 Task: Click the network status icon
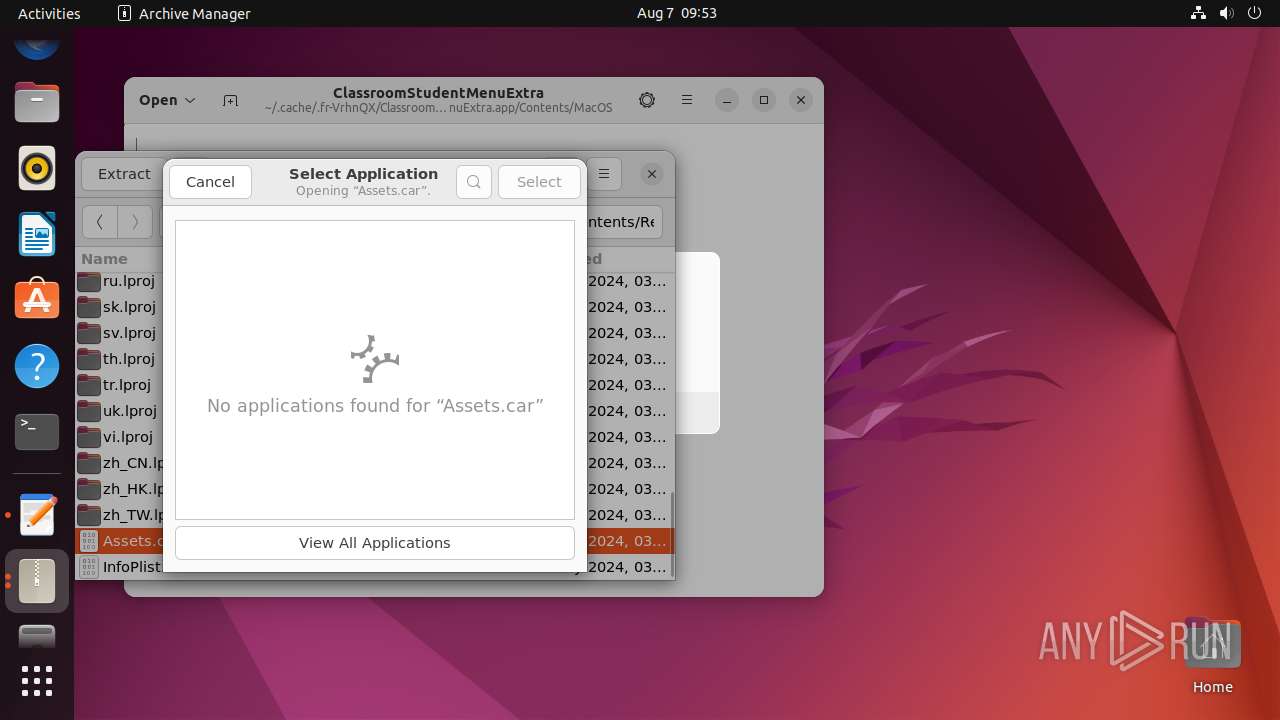point(1199,13)
